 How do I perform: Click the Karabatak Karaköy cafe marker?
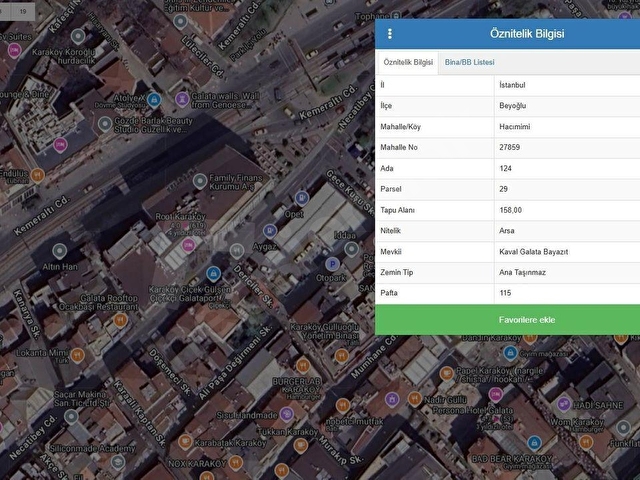tap(185, 442)
